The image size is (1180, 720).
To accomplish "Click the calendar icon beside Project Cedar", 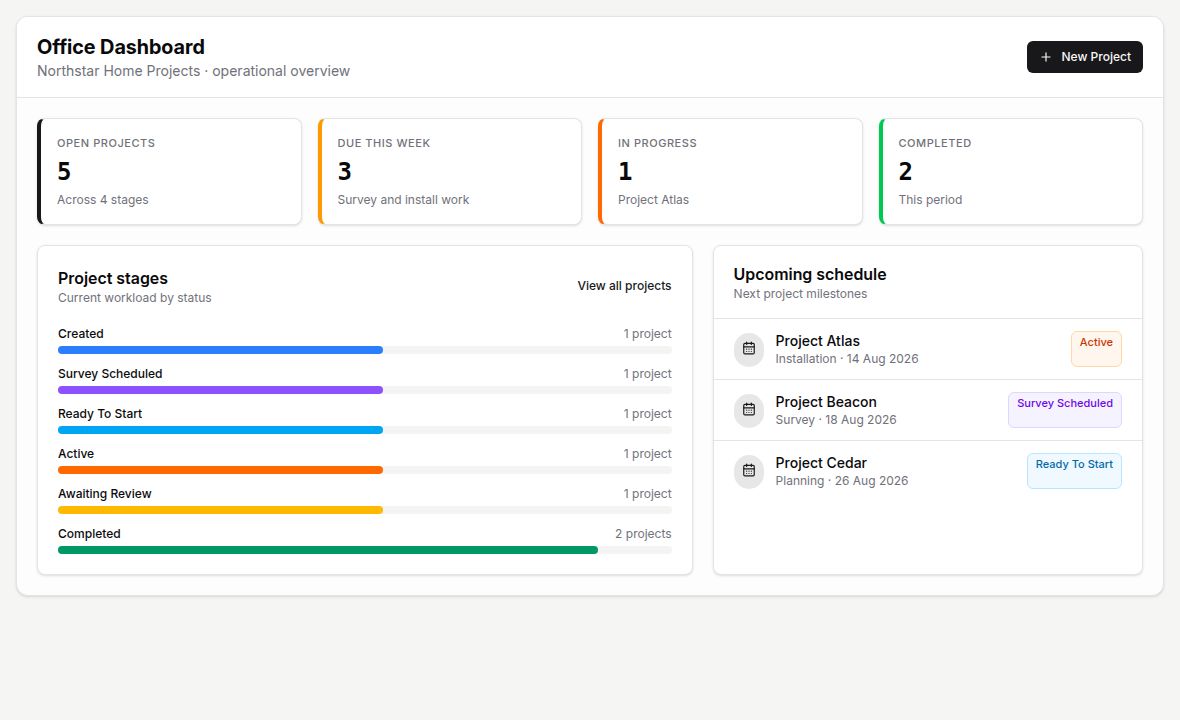I will pyautogui.click(x=749, y=471).
